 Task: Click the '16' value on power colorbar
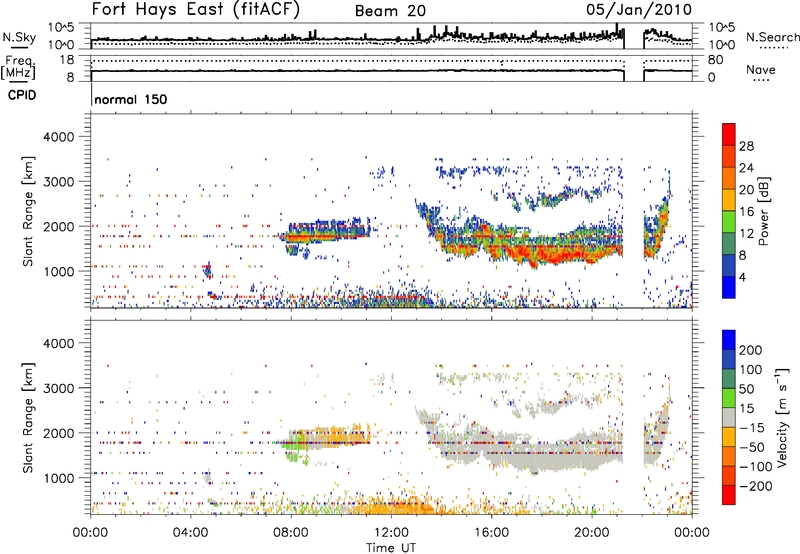pos(746,212)
